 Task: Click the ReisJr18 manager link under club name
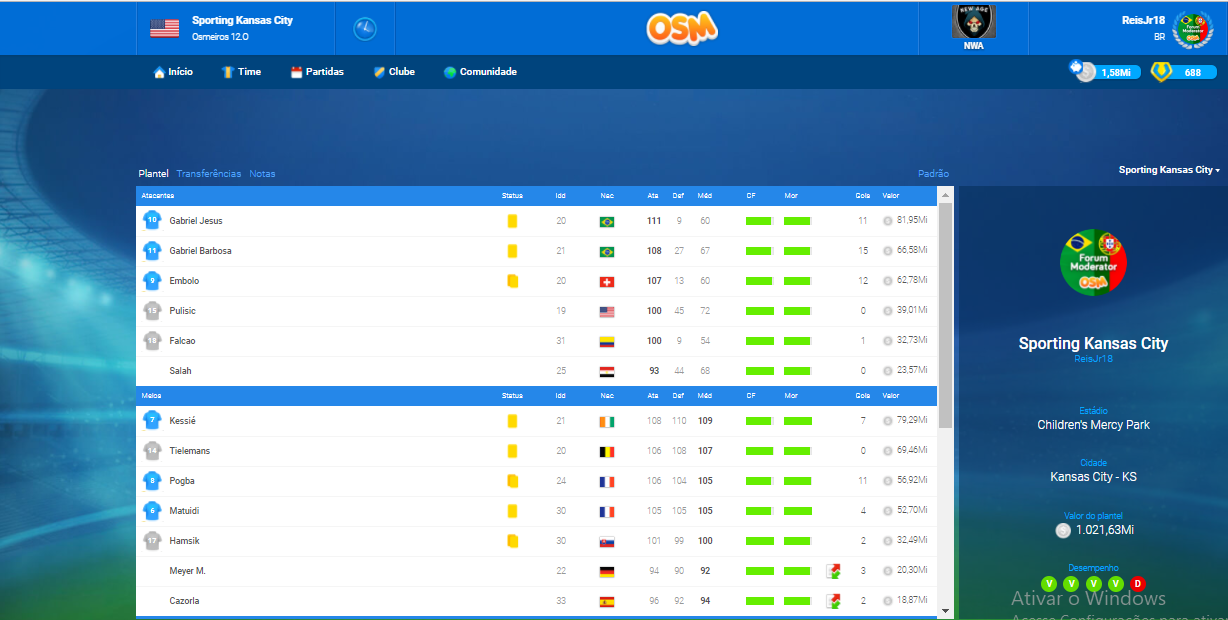(1093, 359)
